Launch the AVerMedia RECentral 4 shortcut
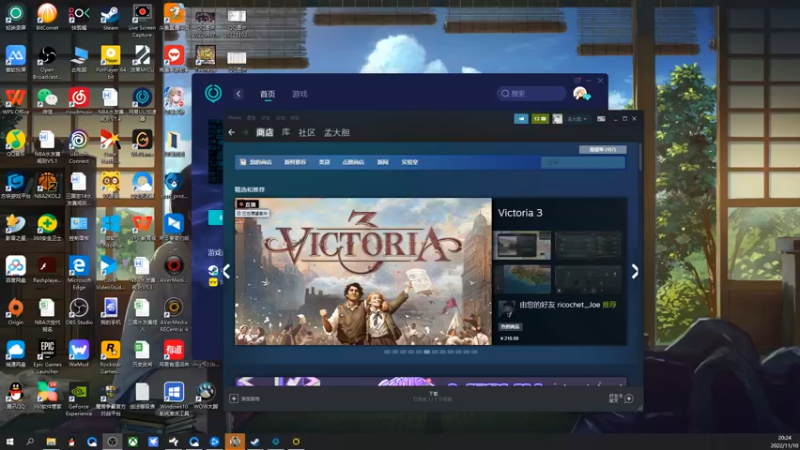 pyautogui.click(x=173, y=315)
